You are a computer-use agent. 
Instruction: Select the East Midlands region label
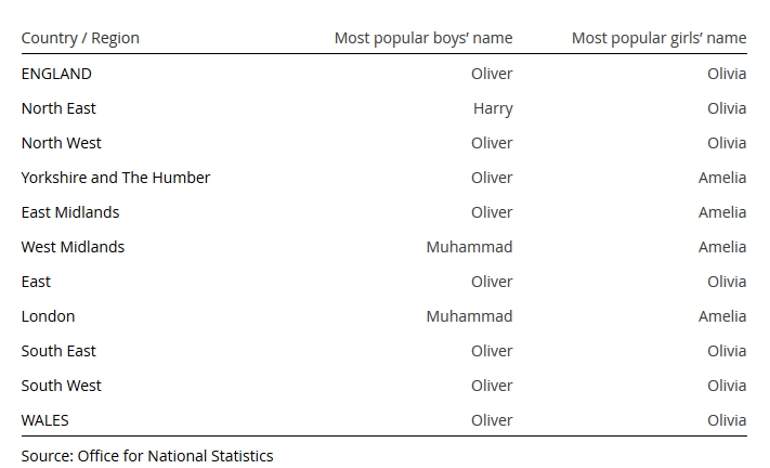coord(70,212)
